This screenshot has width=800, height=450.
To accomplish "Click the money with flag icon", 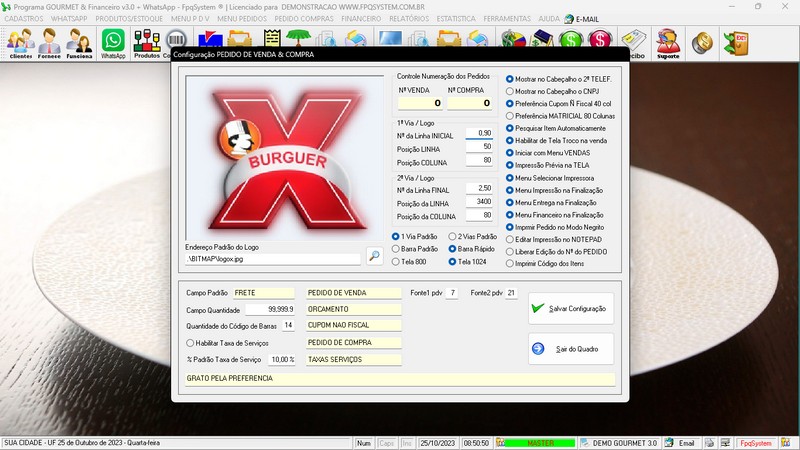I will tap(513, 39).
